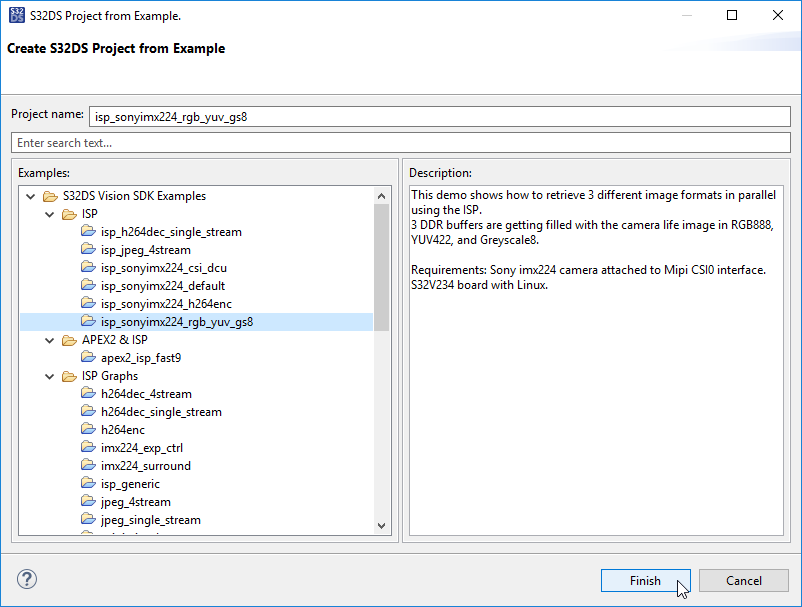Screen dimensions: 802x607
Task: Click the ISP folder icon
Action: (69, 214)
